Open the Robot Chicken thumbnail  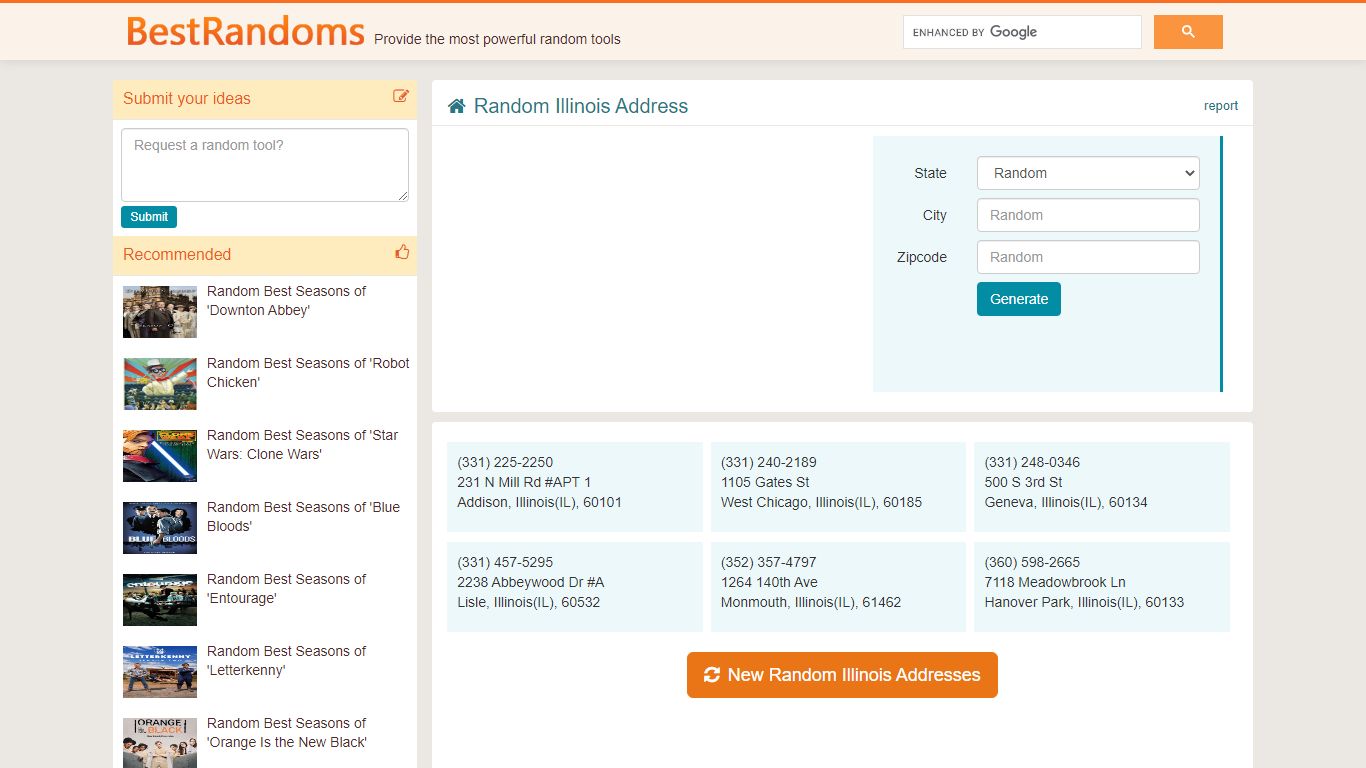pos(160,384)
